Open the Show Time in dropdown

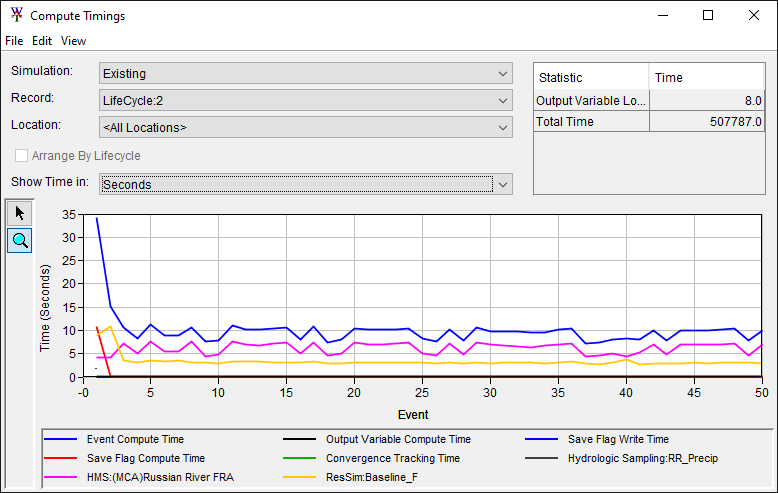point(306,185)
